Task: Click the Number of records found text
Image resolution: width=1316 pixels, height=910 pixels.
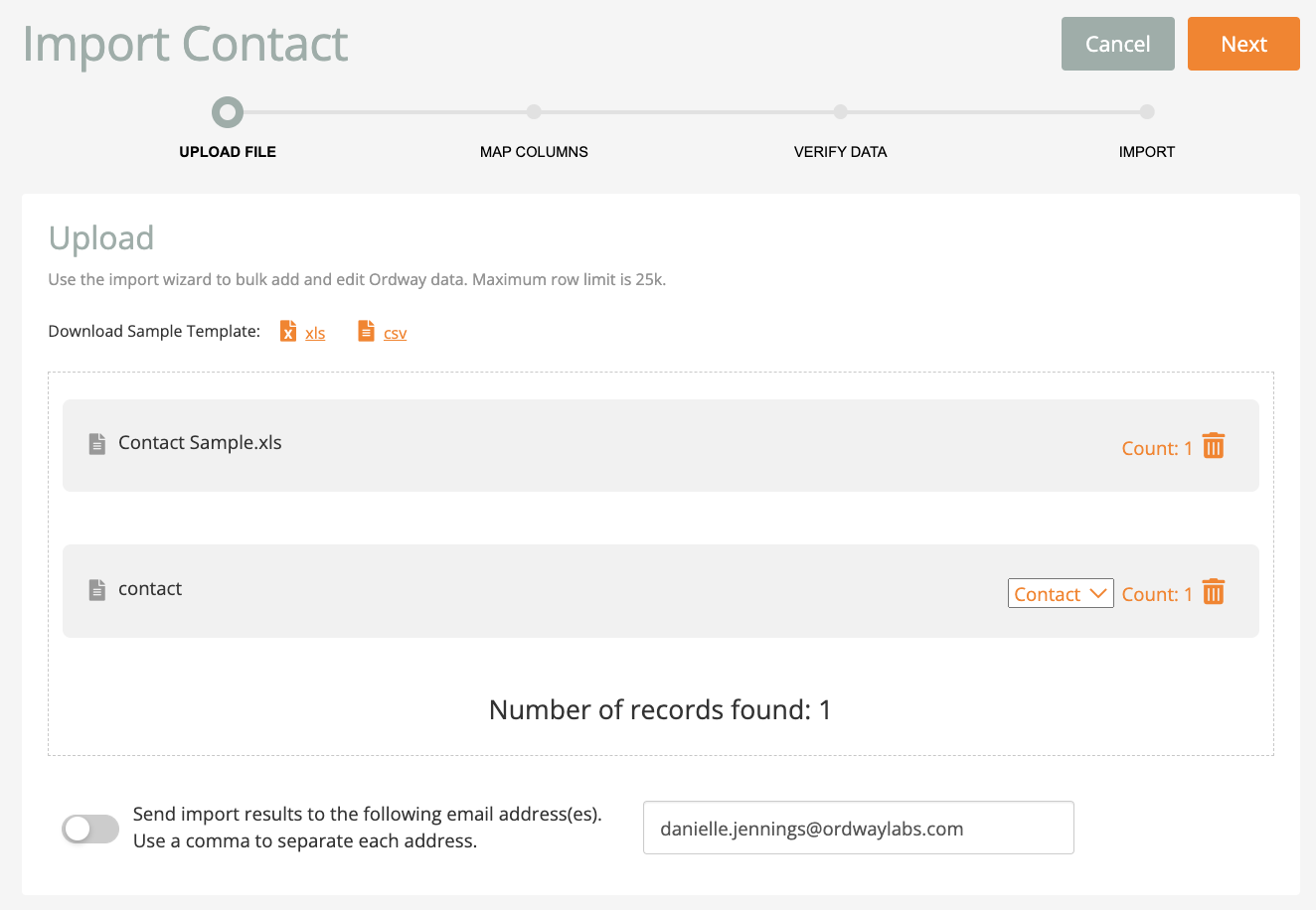Action: click(x=660, y=709)
